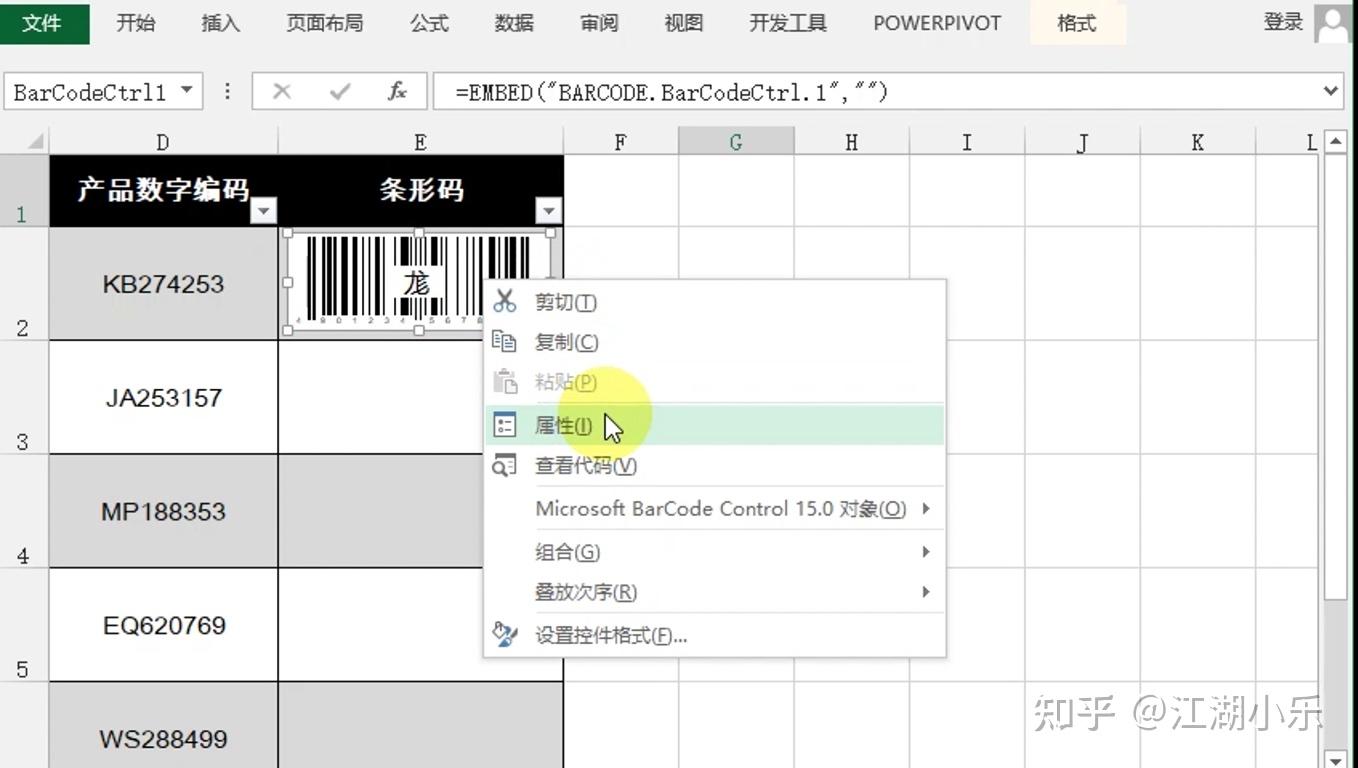Expand the formula bar with the chevron arrow
This screenshot has height=768, width=1358.
1331,91
